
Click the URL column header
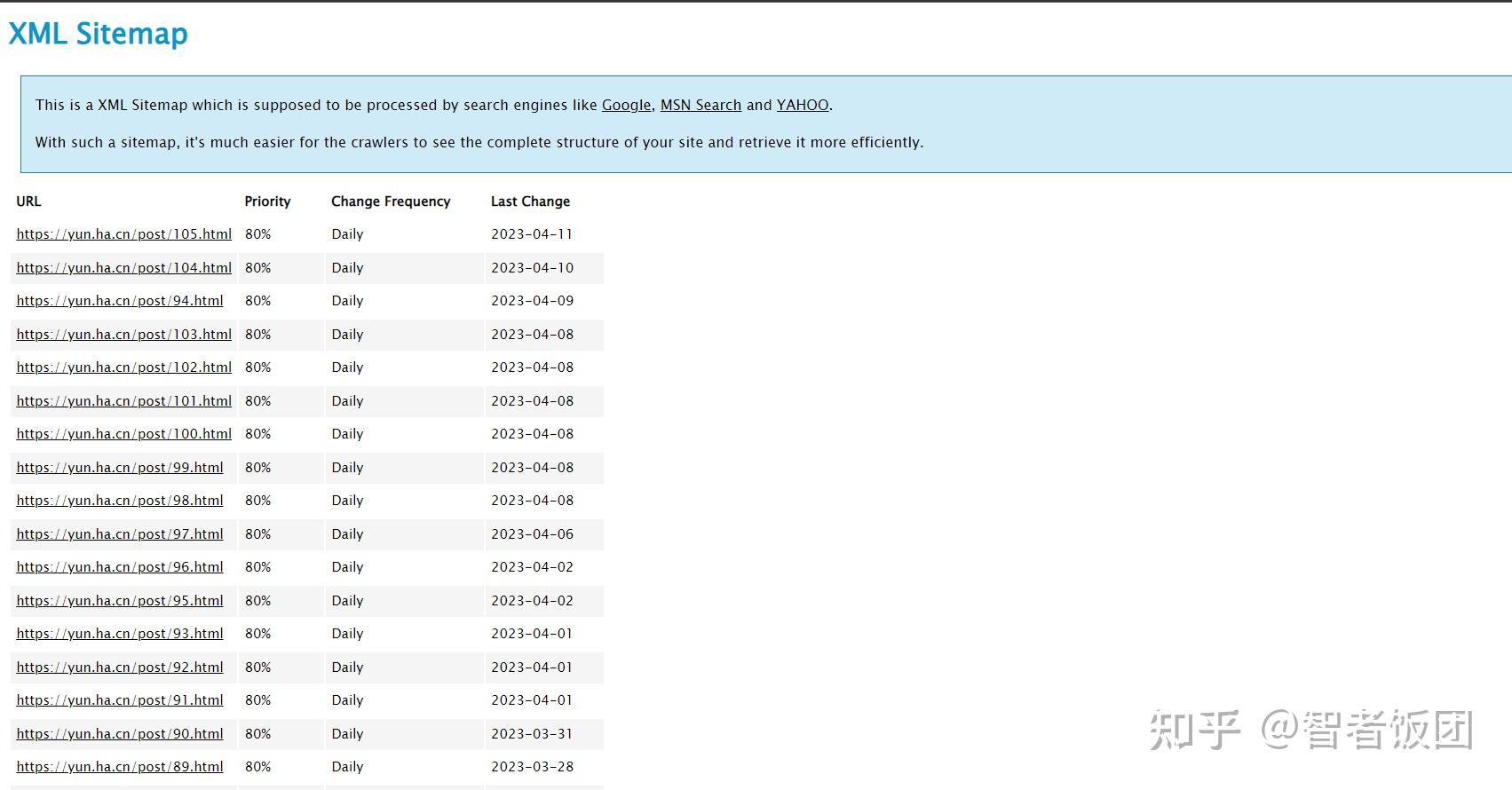pos(28,201)
